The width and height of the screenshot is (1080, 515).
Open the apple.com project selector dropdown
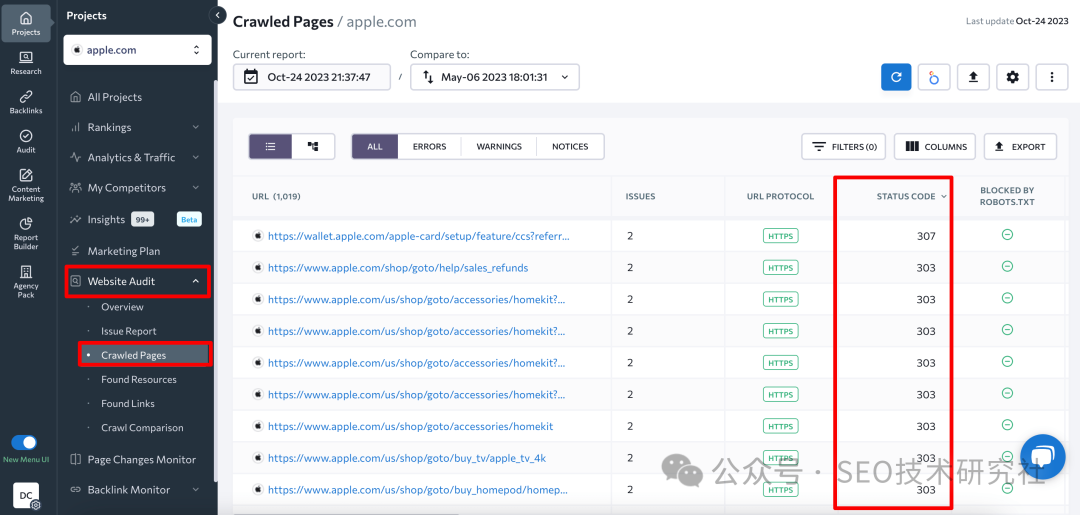click(137, 50)
